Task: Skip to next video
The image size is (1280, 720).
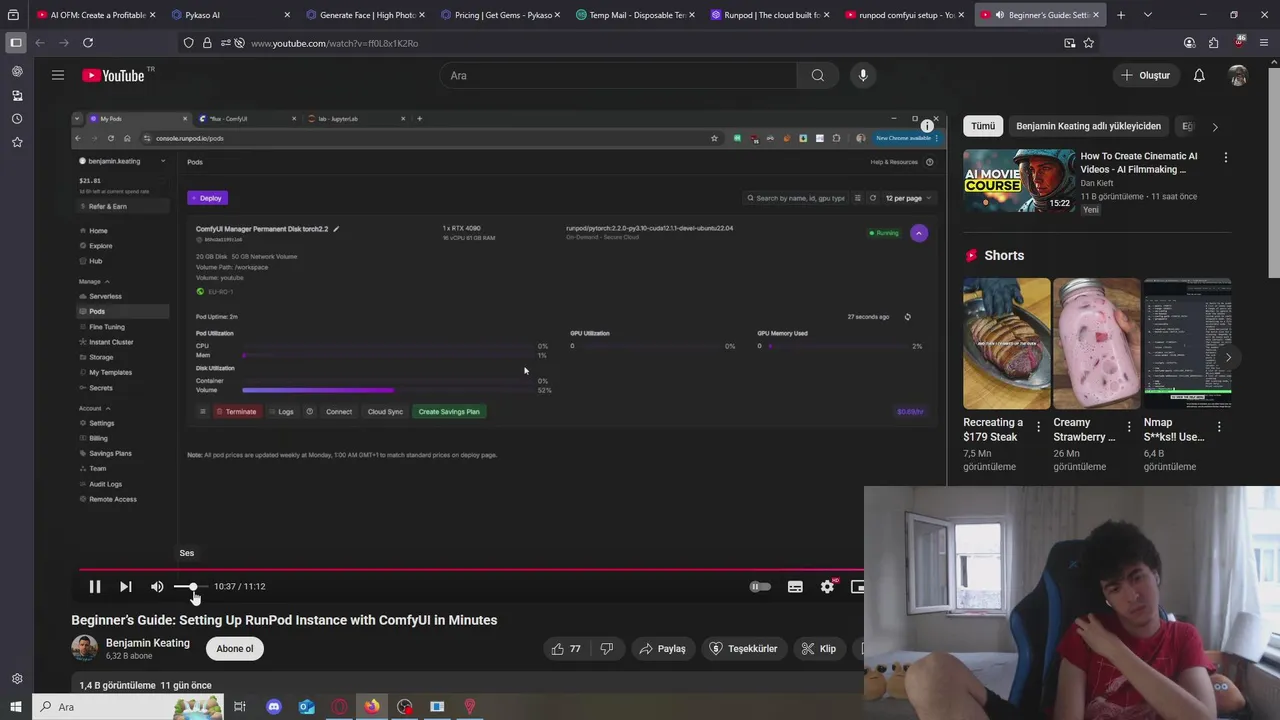Action: click(125, 587)
